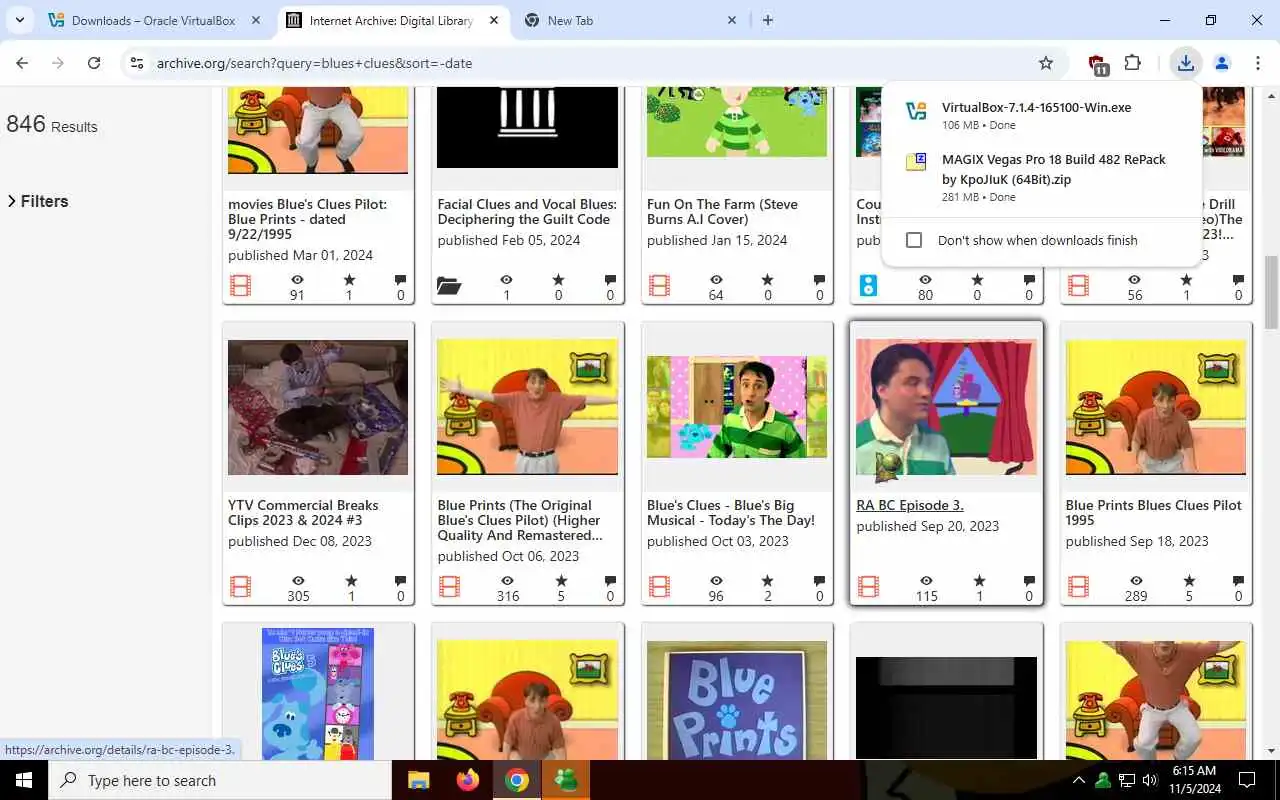View site information icon in address bar
Image resolution: width=1280 pixels, height=800 pixels.
[x=137, y=63]
